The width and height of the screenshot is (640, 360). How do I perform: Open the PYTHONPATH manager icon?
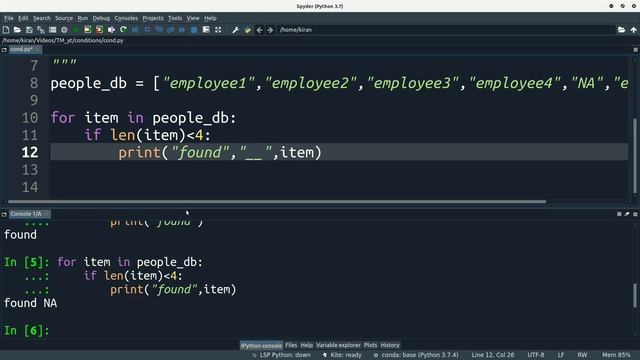pos(247,30)
